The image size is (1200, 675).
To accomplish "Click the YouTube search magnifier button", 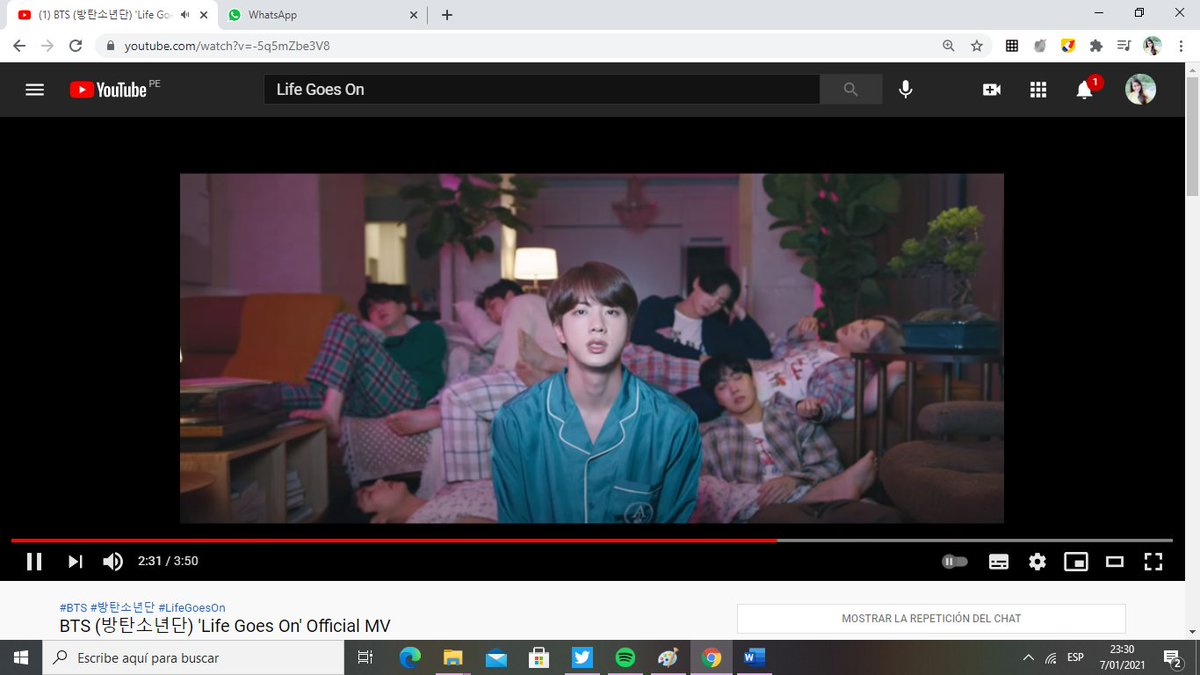I will coord(851,89).
